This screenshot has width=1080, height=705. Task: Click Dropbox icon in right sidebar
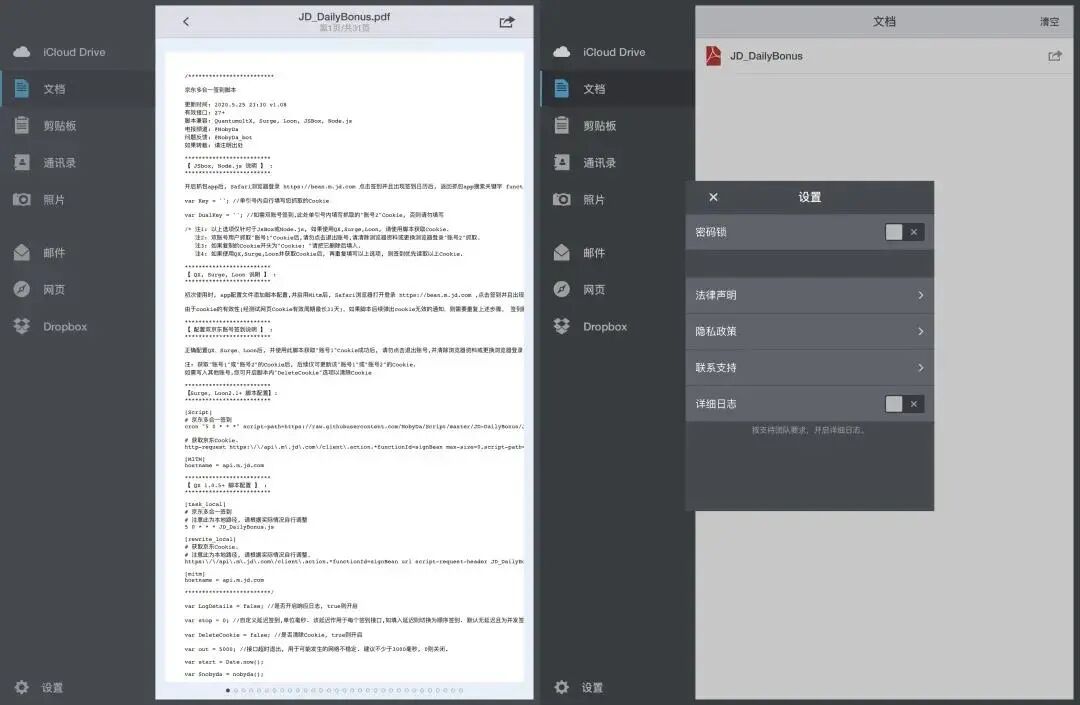pos(562,326)
